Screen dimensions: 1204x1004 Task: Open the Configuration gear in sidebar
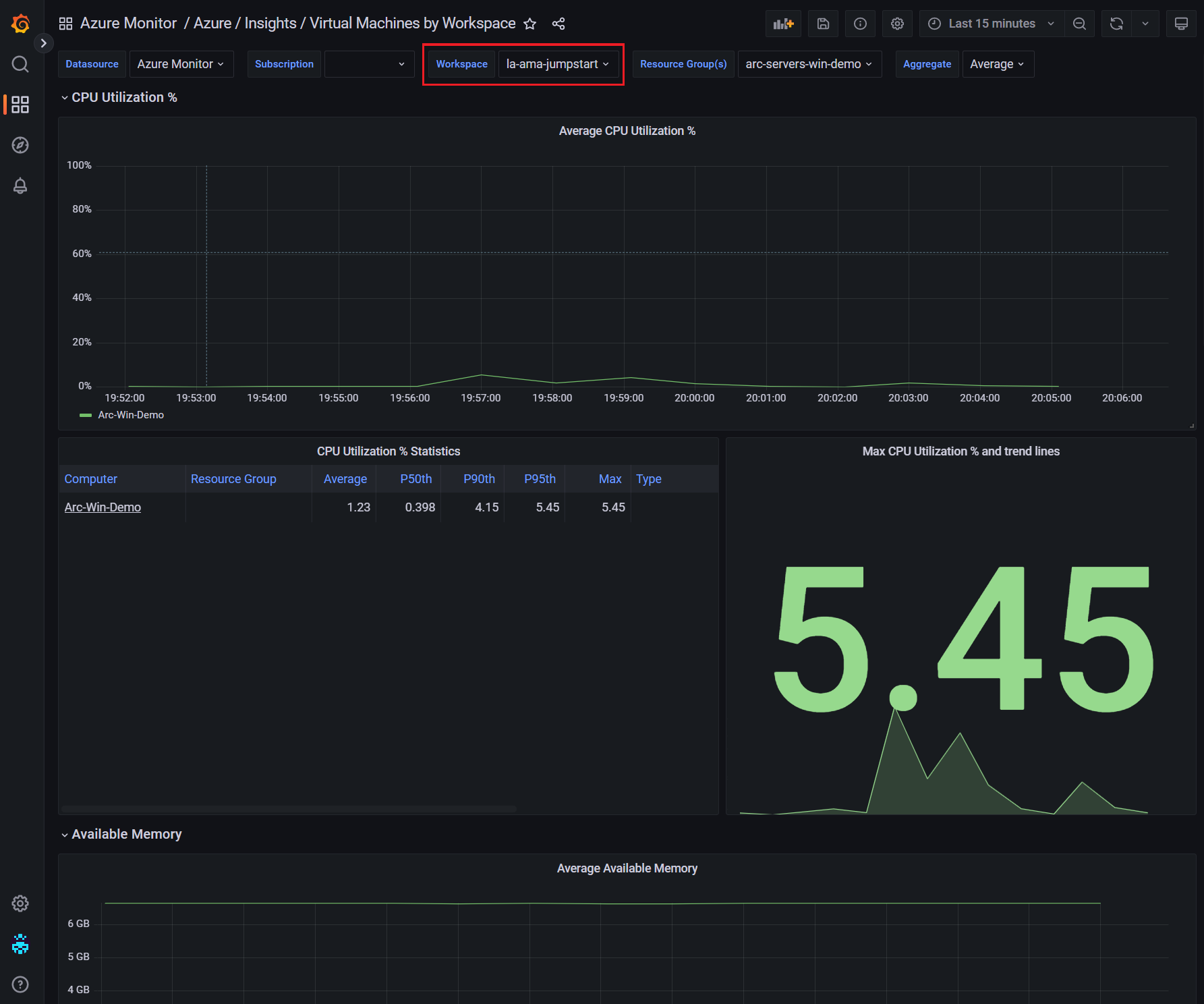pos(20,903)
